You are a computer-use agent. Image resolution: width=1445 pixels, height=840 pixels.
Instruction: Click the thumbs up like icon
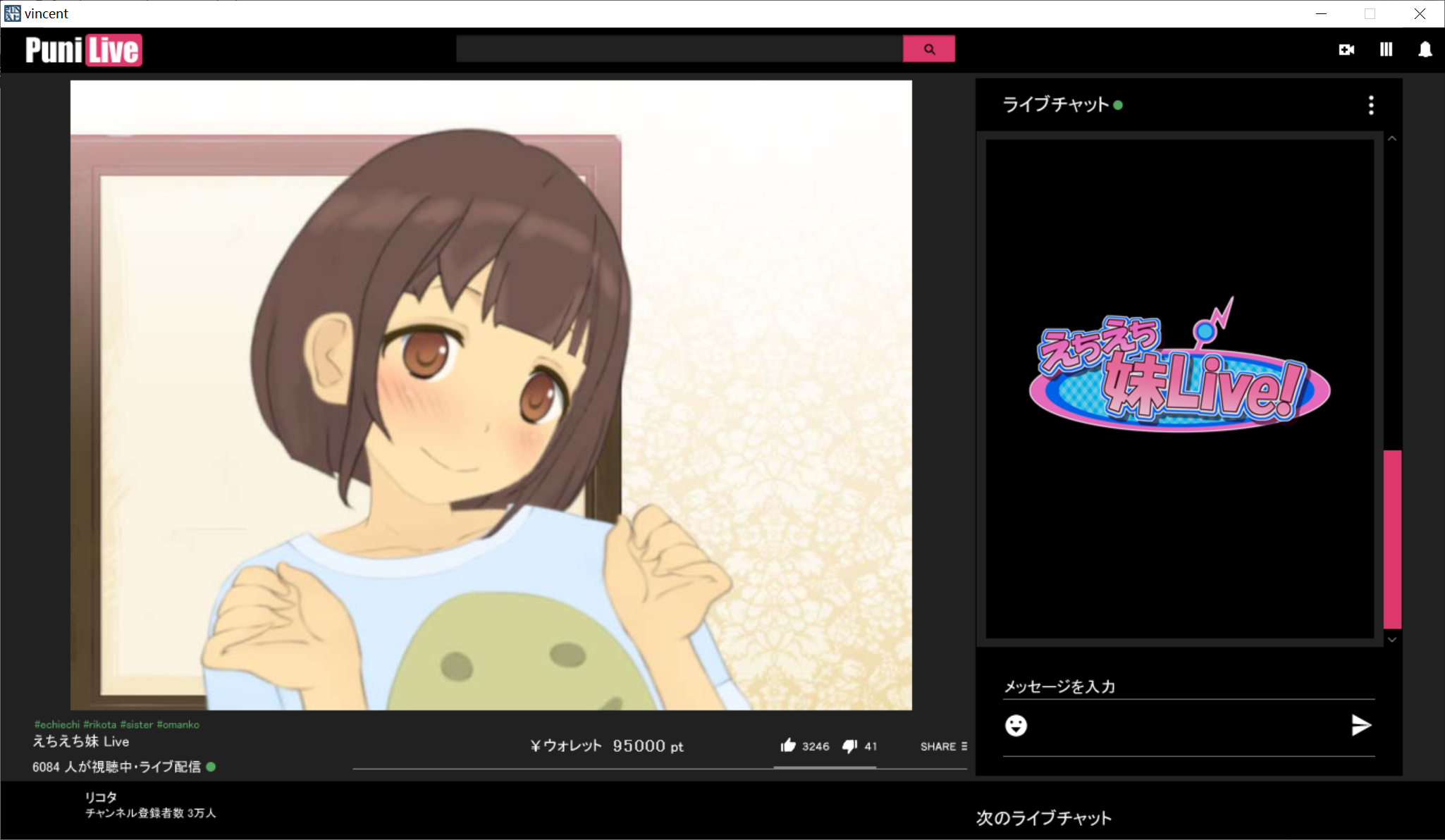click(788, 746)
